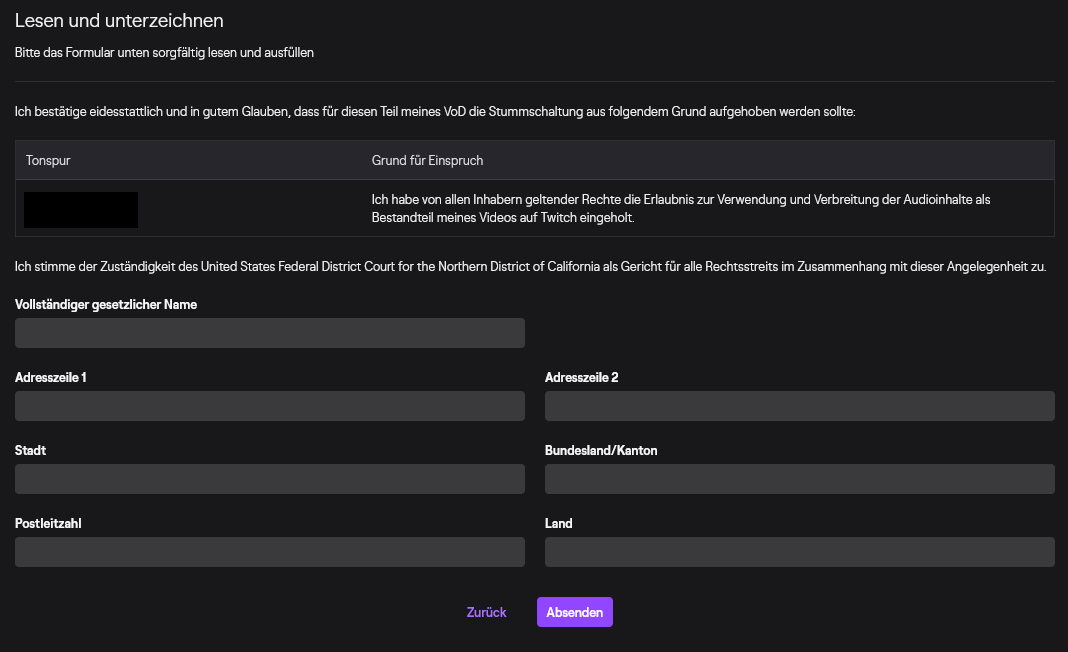Click the 'Adresszeile 2' label text
Image resolution: width=1068 pixels, height=652 pixels.
click(x=582, y=377)
